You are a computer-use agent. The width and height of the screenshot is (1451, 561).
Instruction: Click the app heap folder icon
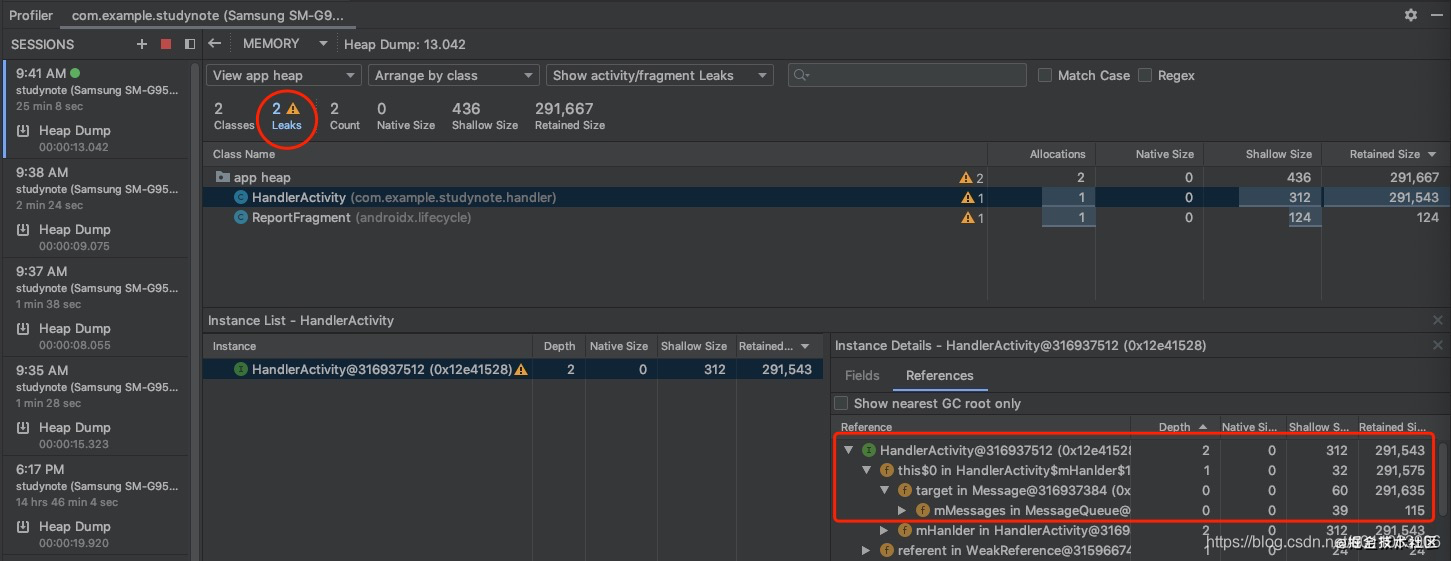coord(222,177)
